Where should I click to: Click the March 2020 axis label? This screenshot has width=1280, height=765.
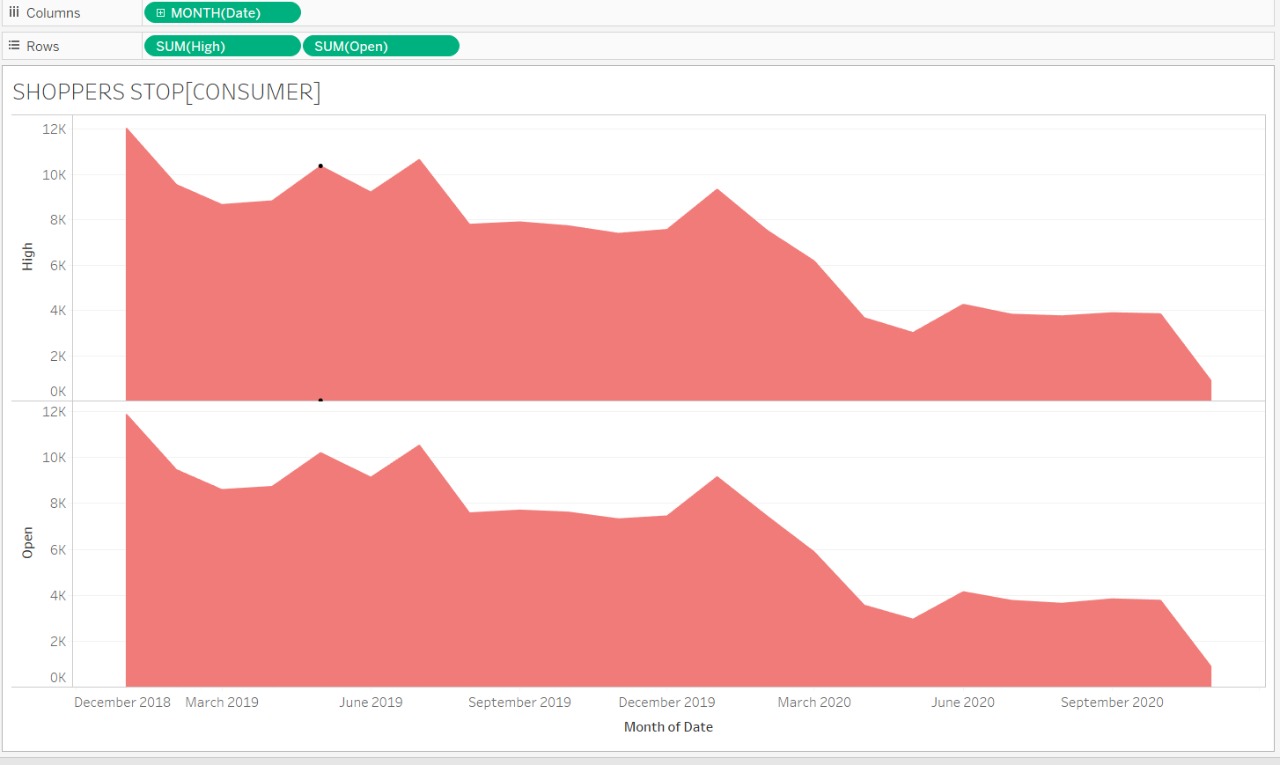pos(814,702)
